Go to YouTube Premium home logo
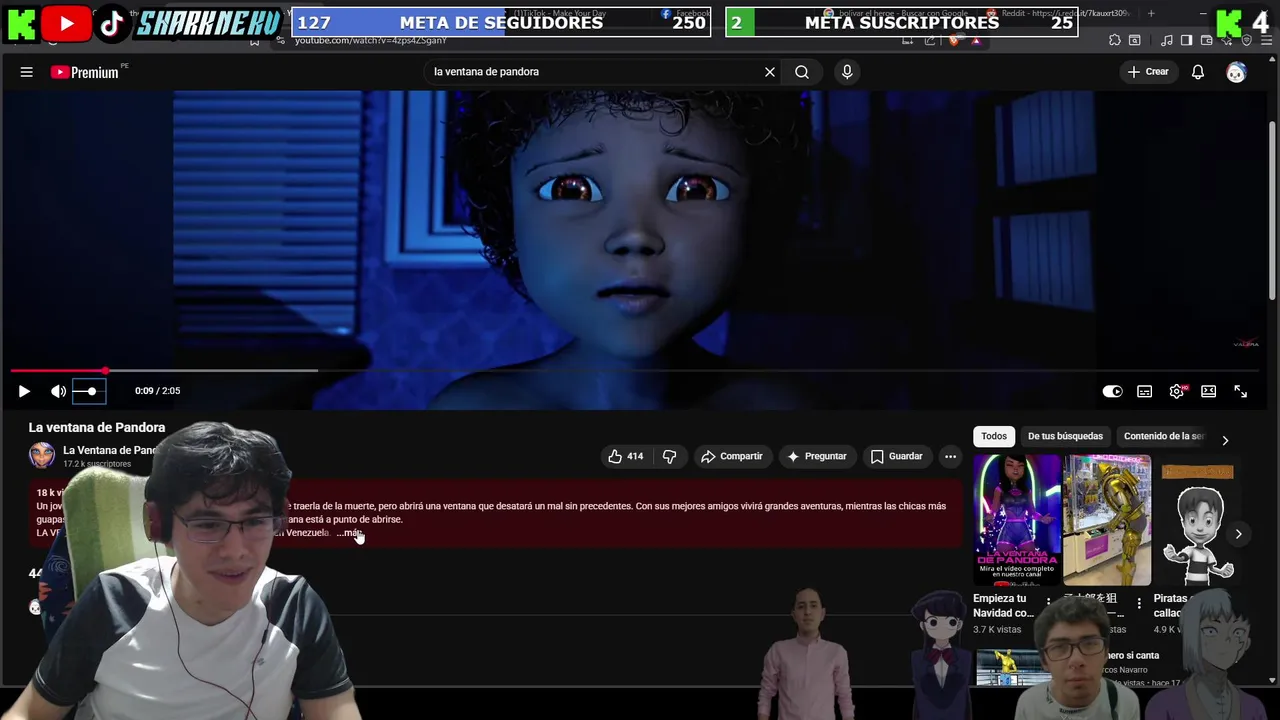 pyautogui.click(x=84, y=72)
